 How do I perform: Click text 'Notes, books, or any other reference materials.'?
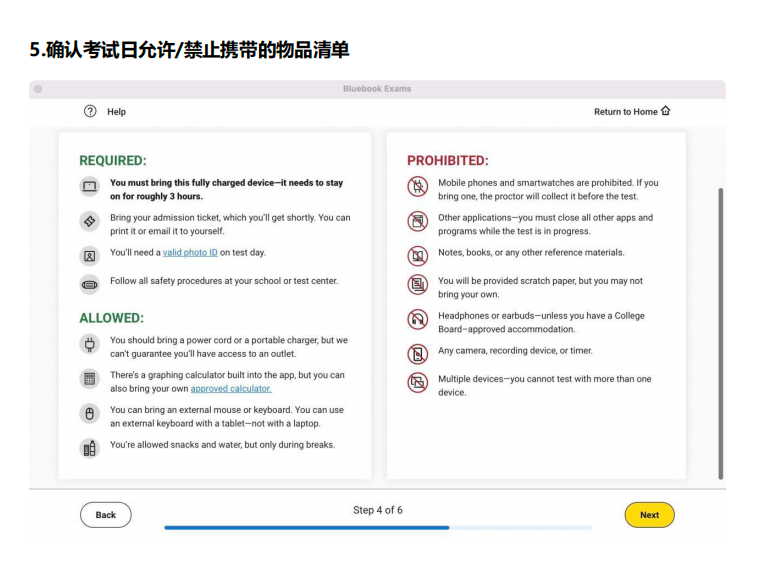click(x=531, y=252)
